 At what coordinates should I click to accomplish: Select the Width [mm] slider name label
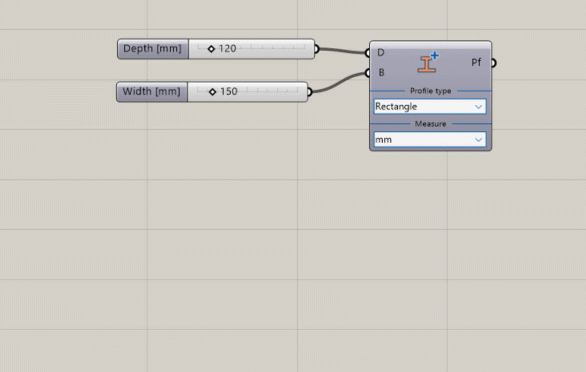pyautogui.click(x=151, y=92)
